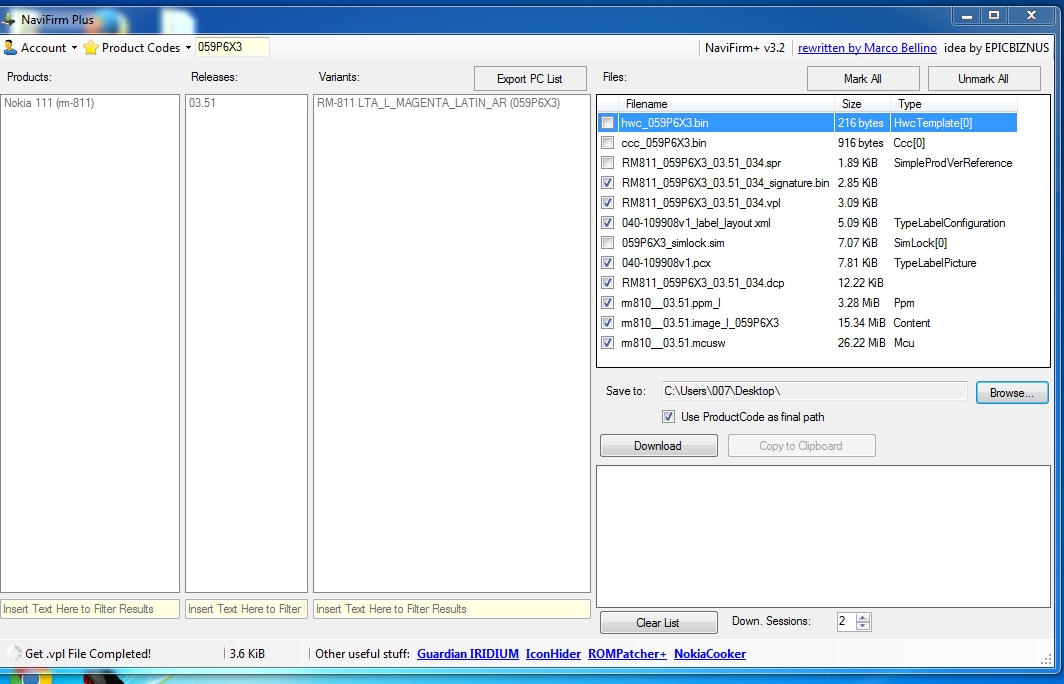Screen dimensions: 1064x684
Task: Click the Down. Sessions number field
Action: 846,622
